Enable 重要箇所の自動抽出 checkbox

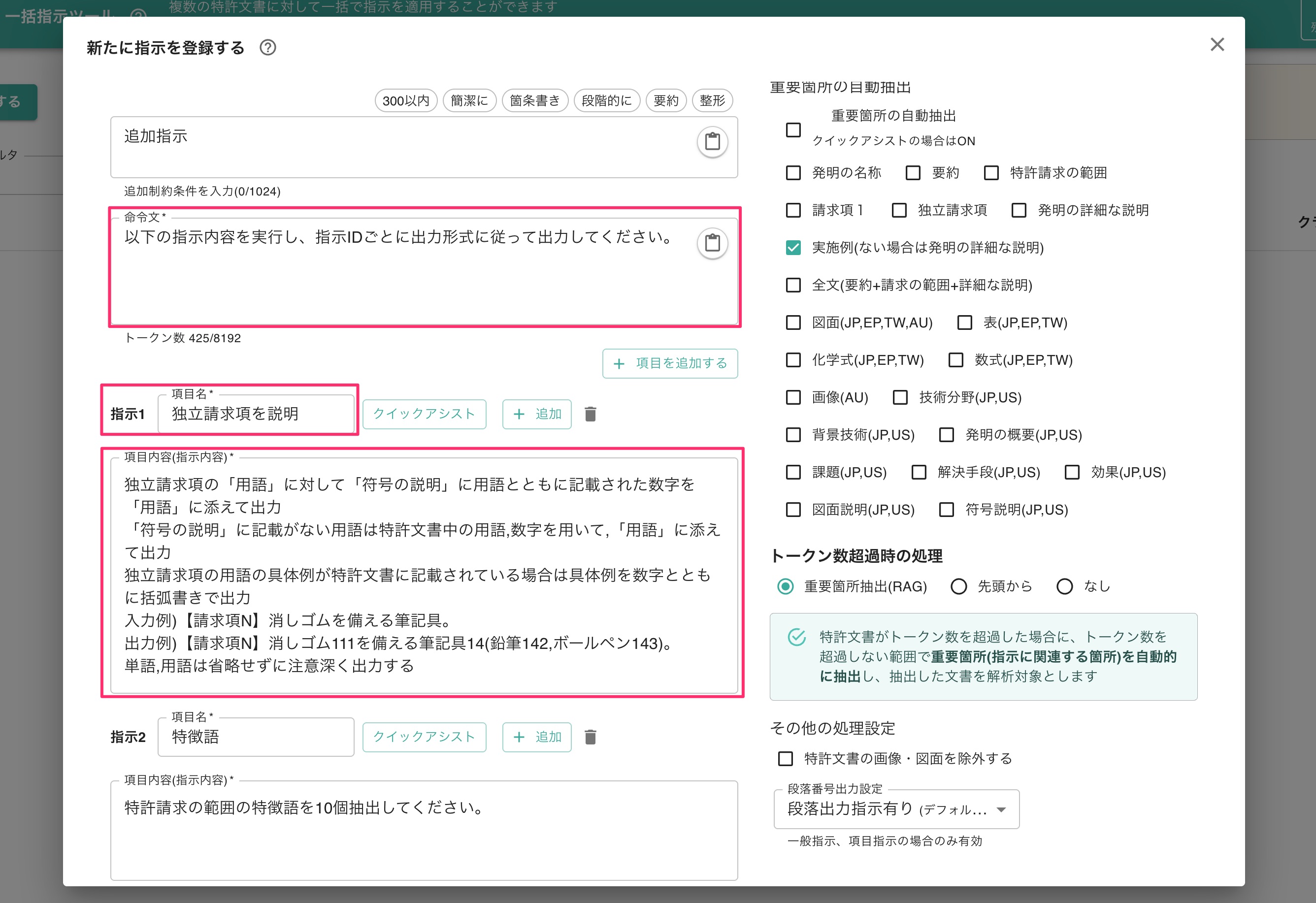click(x=793, y=130)
